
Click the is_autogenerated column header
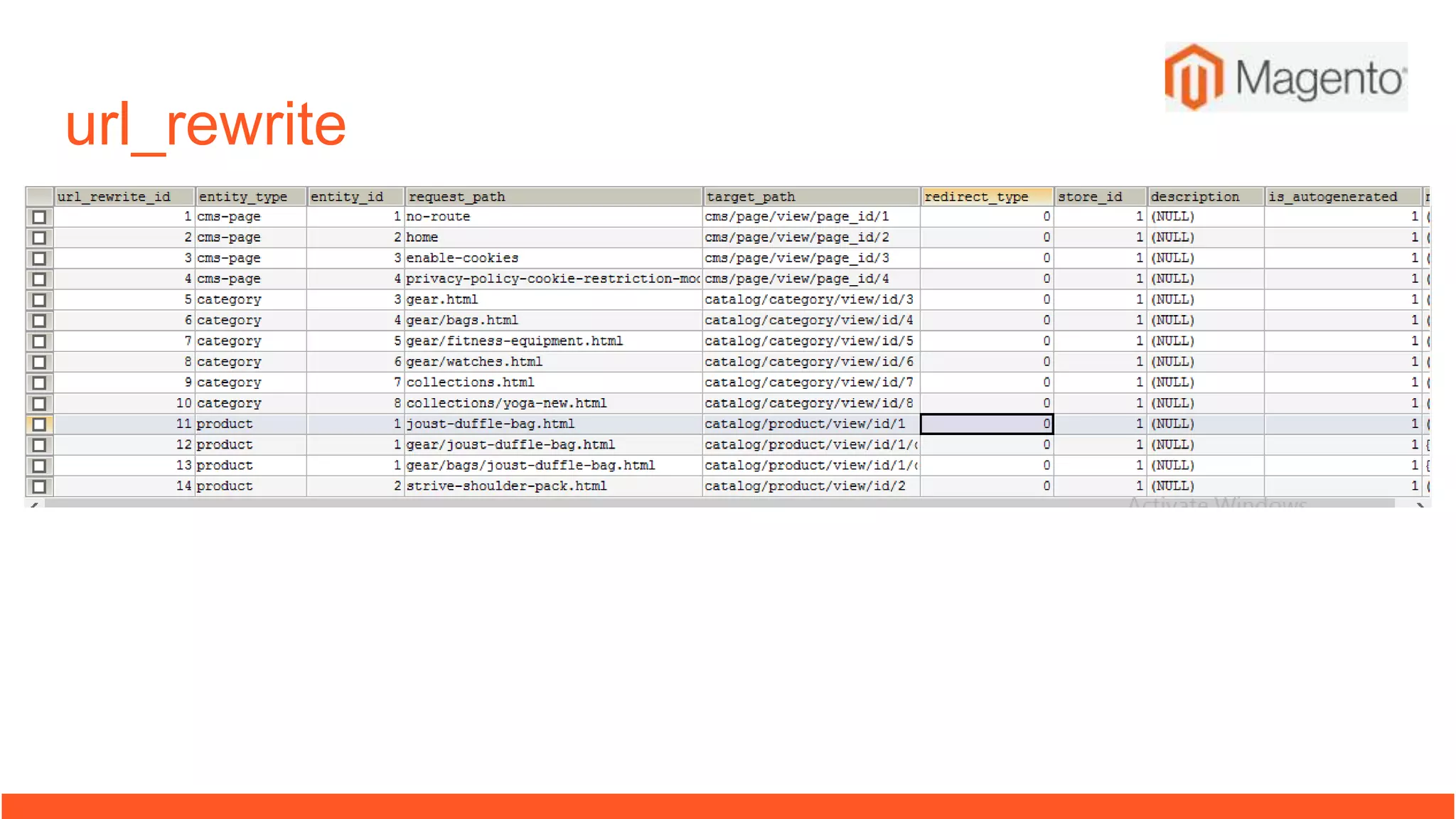pos(1342,197)
